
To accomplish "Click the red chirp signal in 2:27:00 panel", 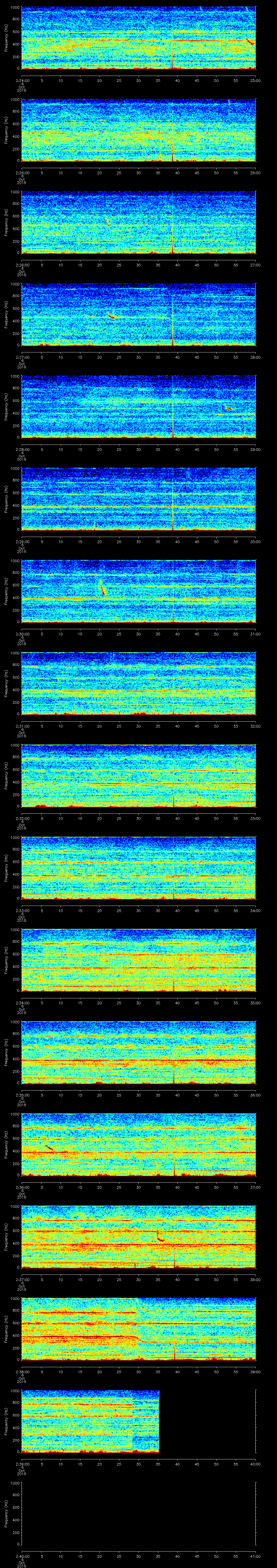I will pos(112,316).
